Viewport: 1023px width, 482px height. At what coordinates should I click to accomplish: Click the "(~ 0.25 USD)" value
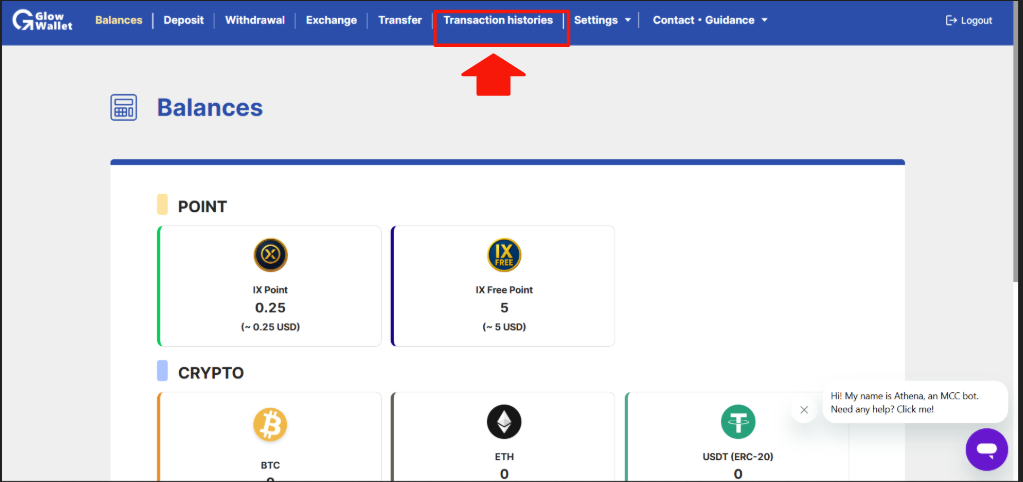tap(270, 327)
